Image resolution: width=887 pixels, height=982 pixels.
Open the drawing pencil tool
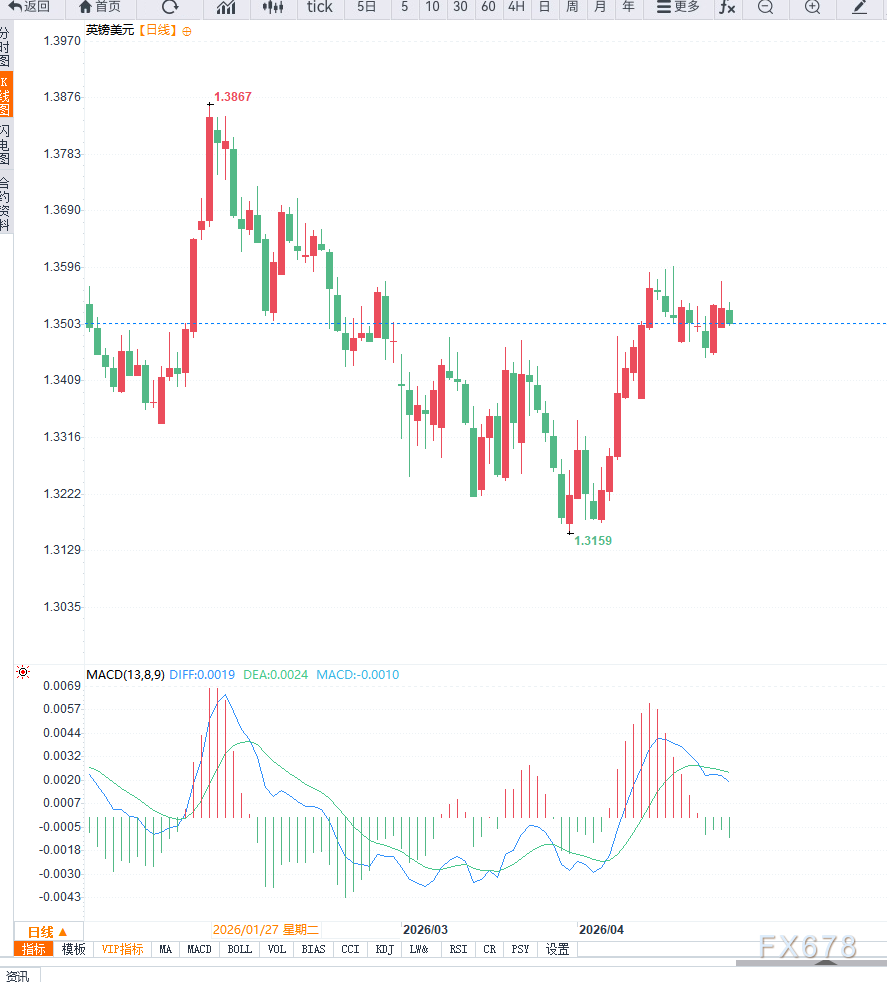click(859, 7)
